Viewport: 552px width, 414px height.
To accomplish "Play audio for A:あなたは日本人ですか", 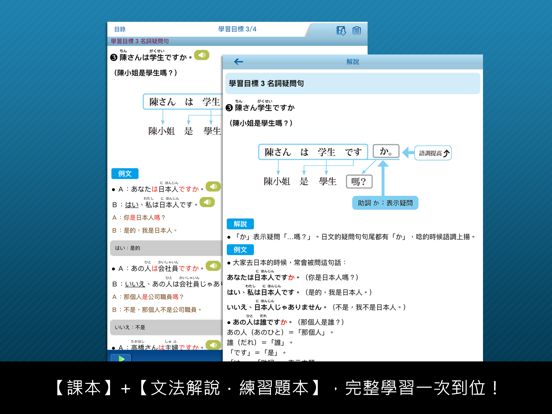I will pos(213,186).
